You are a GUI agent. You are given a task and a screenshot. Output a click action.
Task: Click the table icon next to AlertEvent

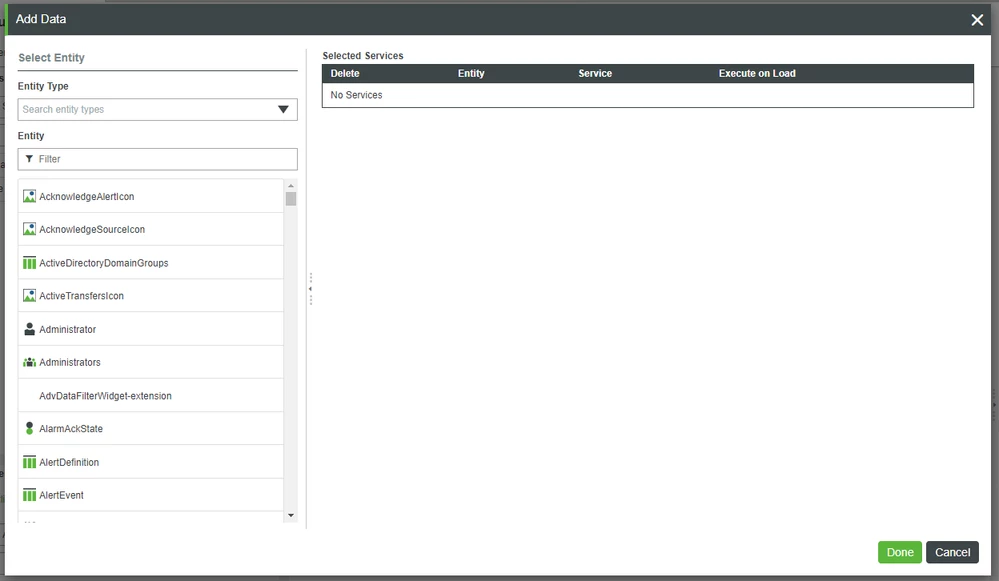coord(28,494)
